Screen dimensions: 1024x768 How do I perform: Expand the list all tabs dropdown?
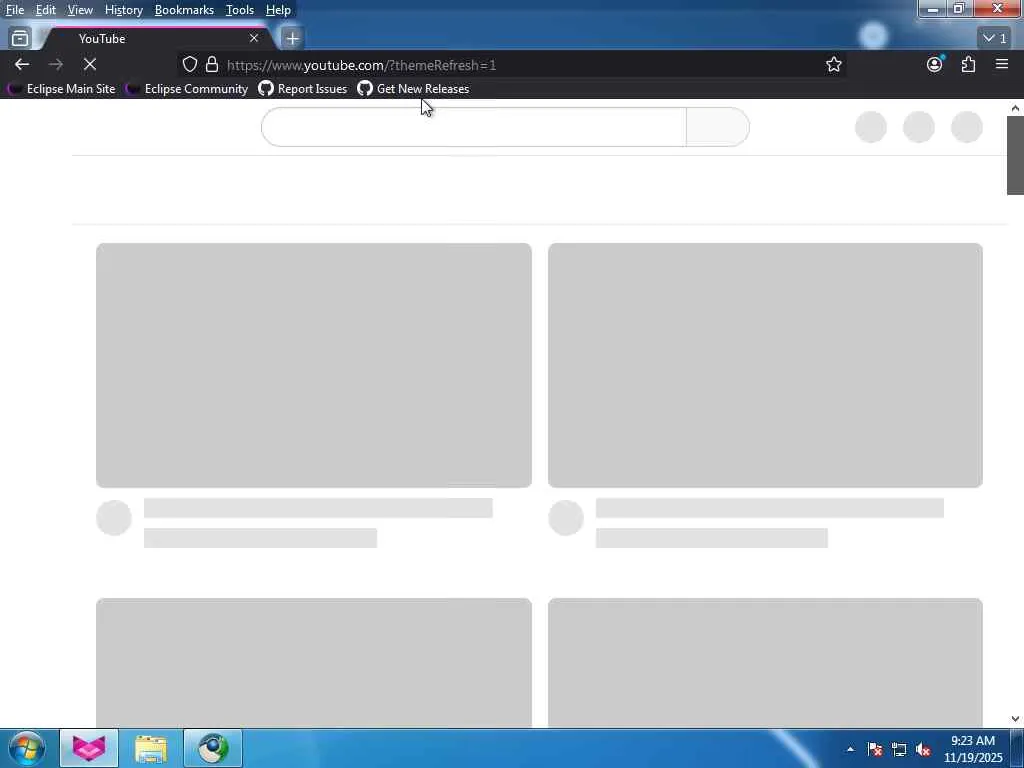(995, 38)
